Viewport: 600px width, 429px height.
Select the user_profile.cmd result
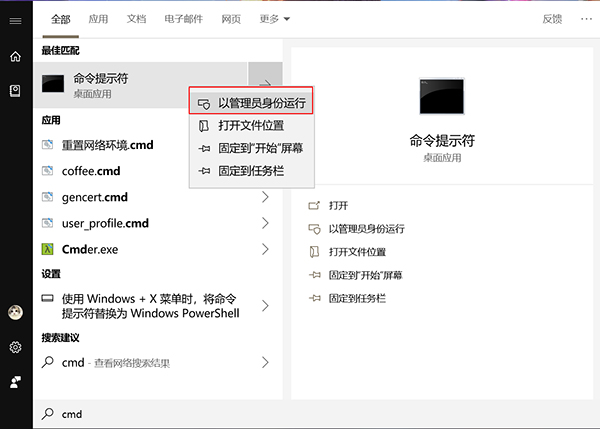coord(158,223)
